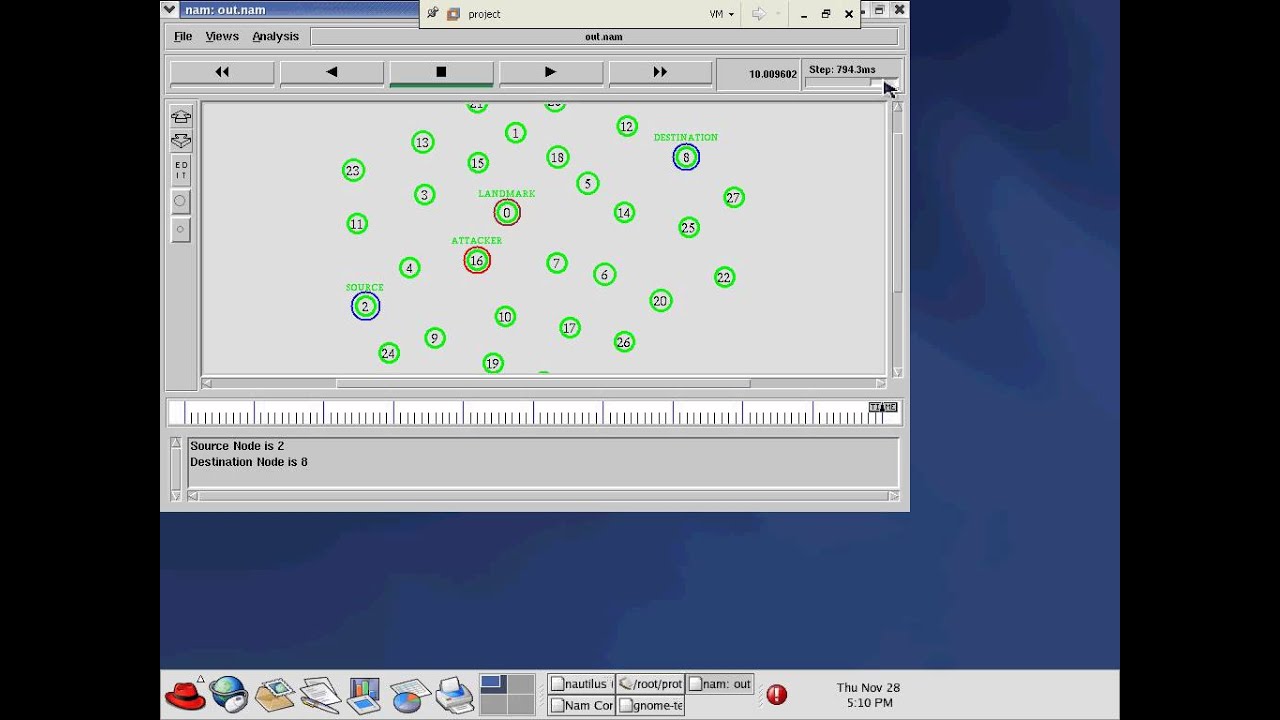Select node 27 in the topology
The width and height of the screenshot is (1280, 720).
click(x=733, y=197)
